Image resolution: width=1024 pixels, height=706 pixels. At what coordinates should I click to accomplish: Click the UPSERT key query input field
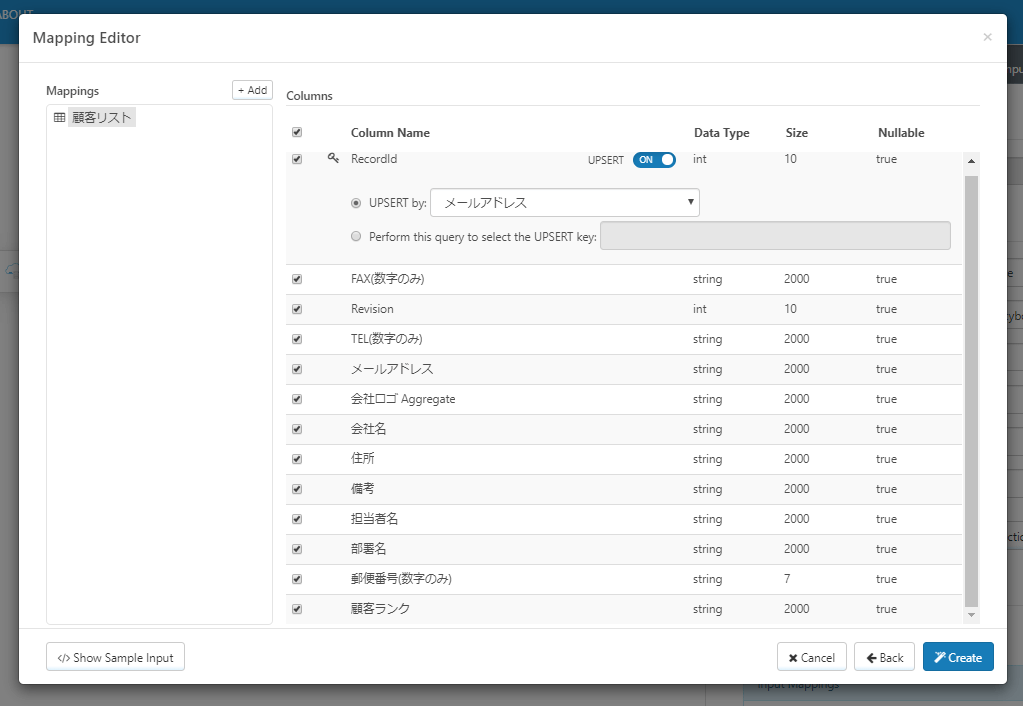pyautogui.click(x=775, y=236)
